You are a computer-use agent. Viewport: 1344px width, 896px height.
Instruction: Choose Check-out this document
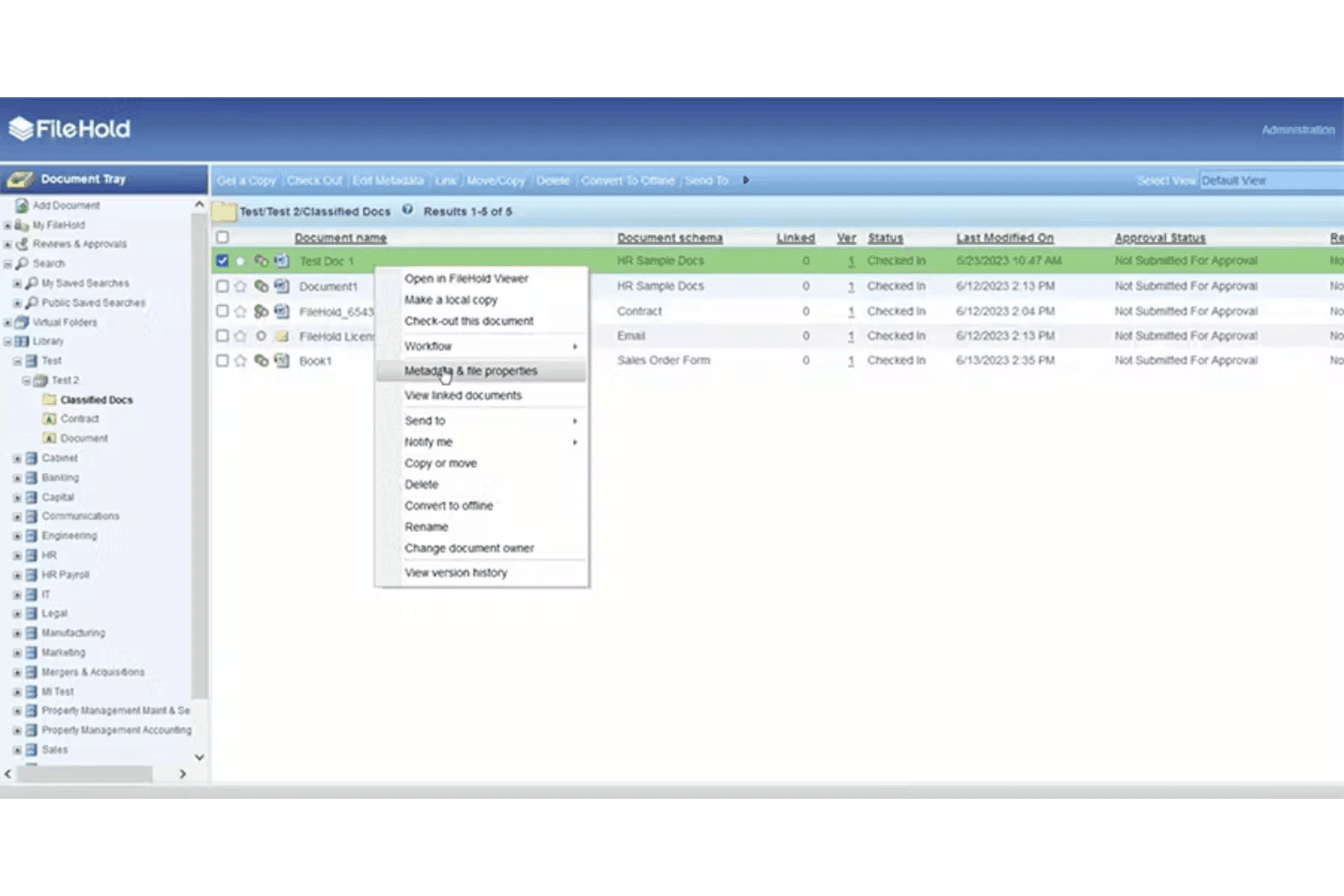pos(481,321)
